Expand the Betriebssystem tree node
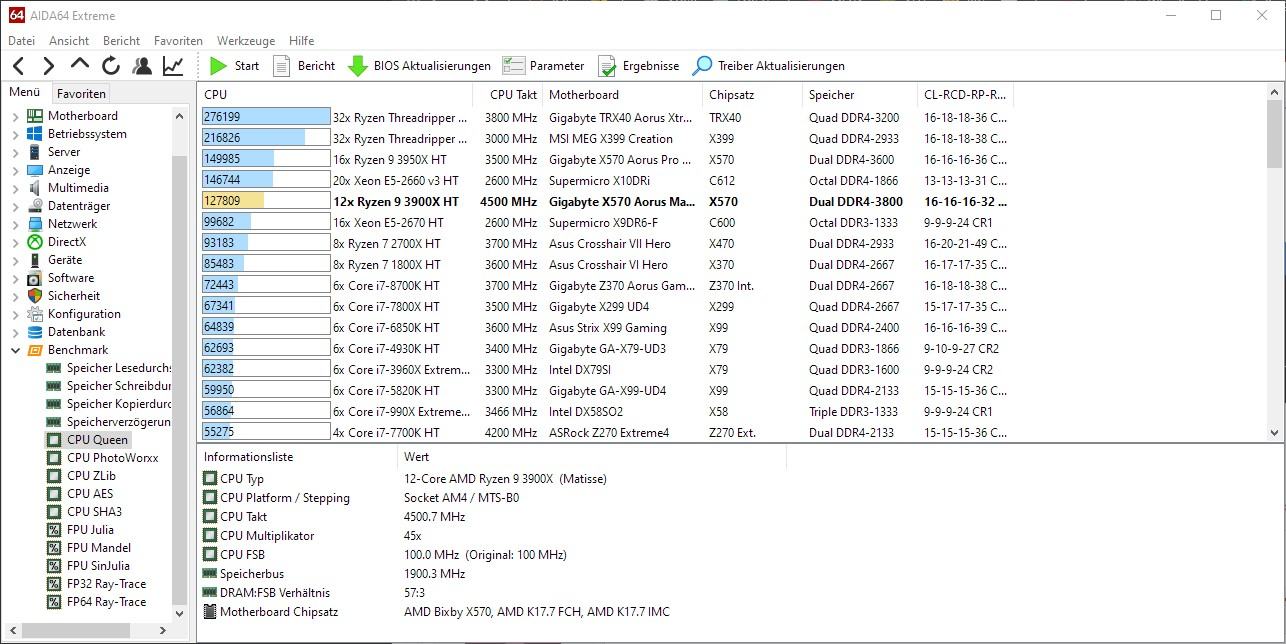The image size is (1286, 644). pos(15,134)
